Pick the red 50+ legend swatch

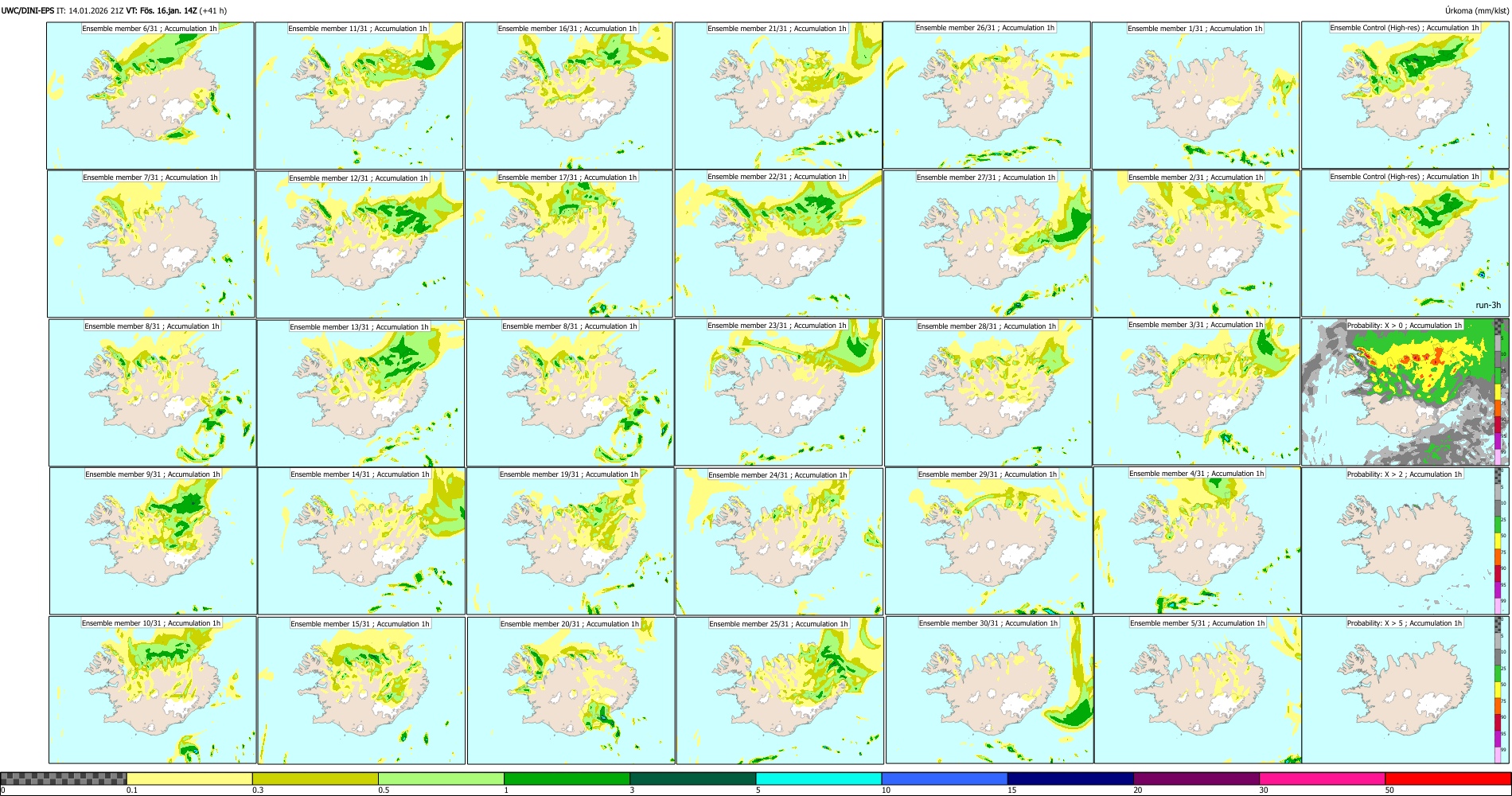pos(1447,778)
